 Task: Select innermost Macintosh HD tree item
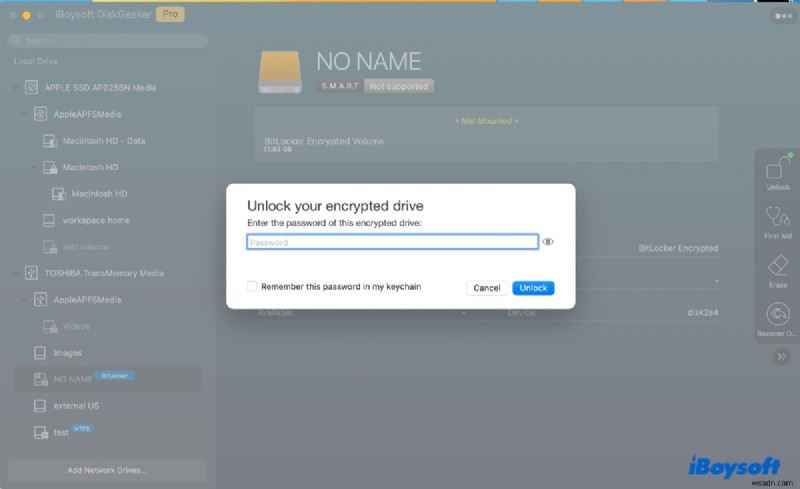pyautogui.click(x=99, y=194)
